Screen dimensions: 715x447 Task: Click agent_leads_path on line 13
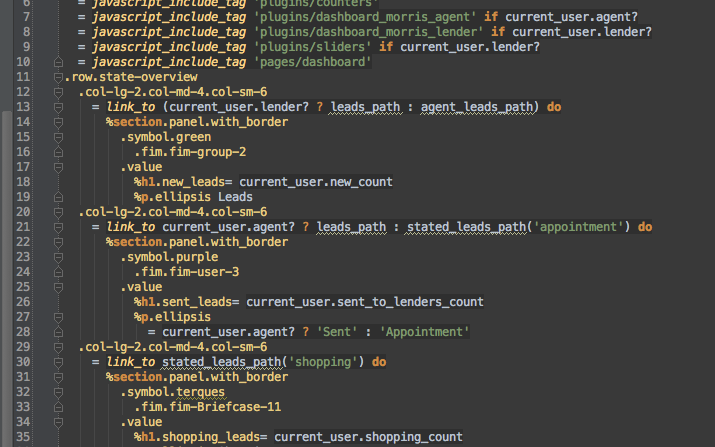pyautogui.click(x=477, y=107)
